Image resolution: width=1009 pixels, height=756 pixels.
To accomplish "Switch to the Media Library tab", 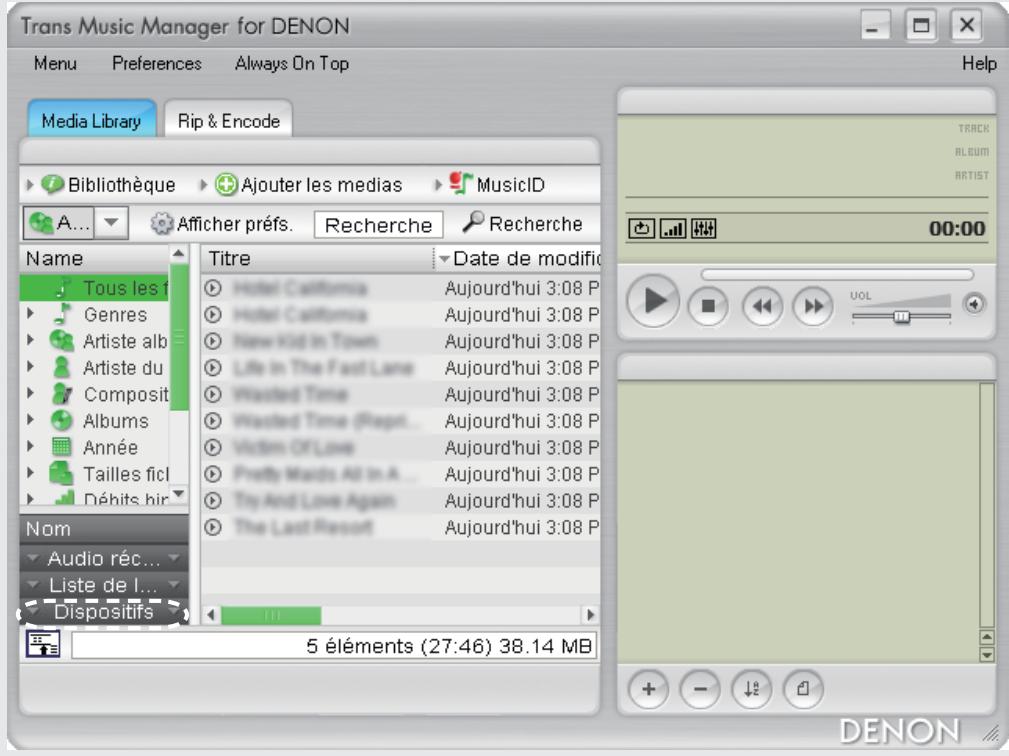I will click(x=91, y=120).
